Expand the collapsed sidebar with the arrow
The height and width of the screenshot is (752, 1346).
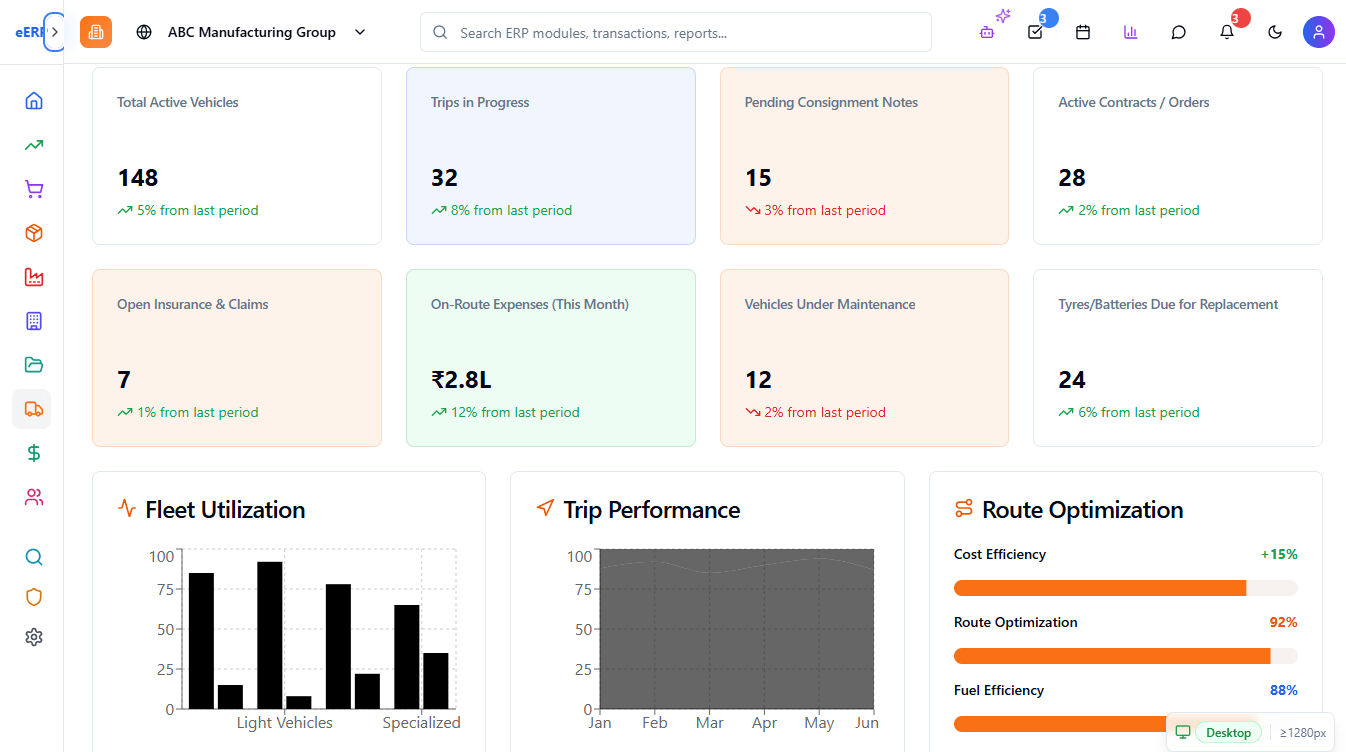[55, 32]
